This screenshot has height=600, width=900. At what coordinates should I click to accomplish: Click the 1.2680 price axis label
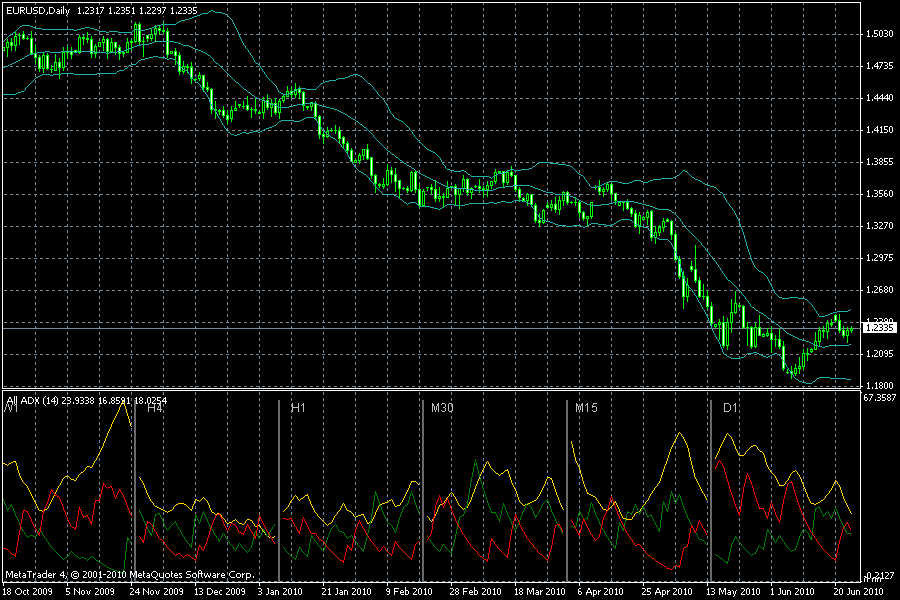click(x=880, y=290)
